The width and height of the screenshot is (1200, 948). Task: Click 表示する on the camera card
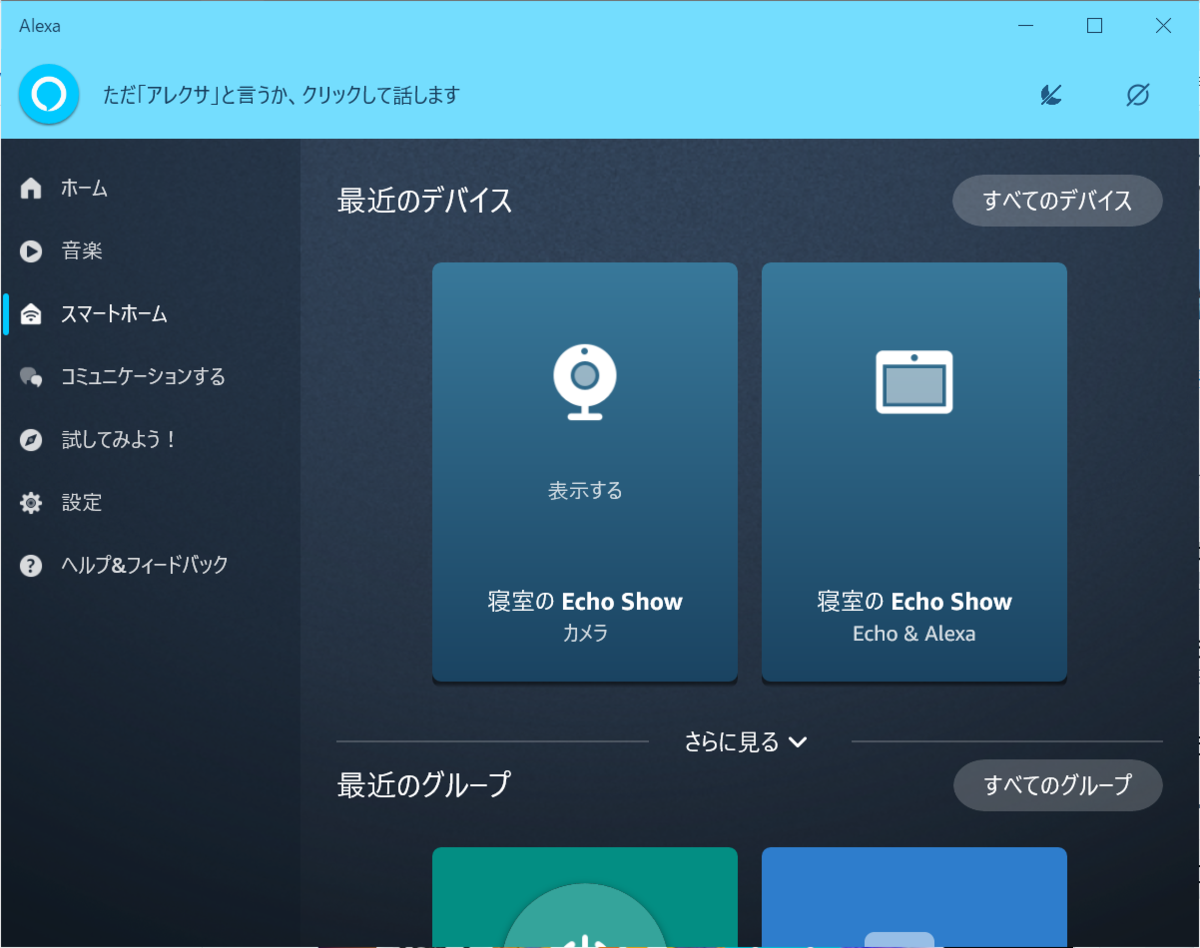click(x=584, y=490)
